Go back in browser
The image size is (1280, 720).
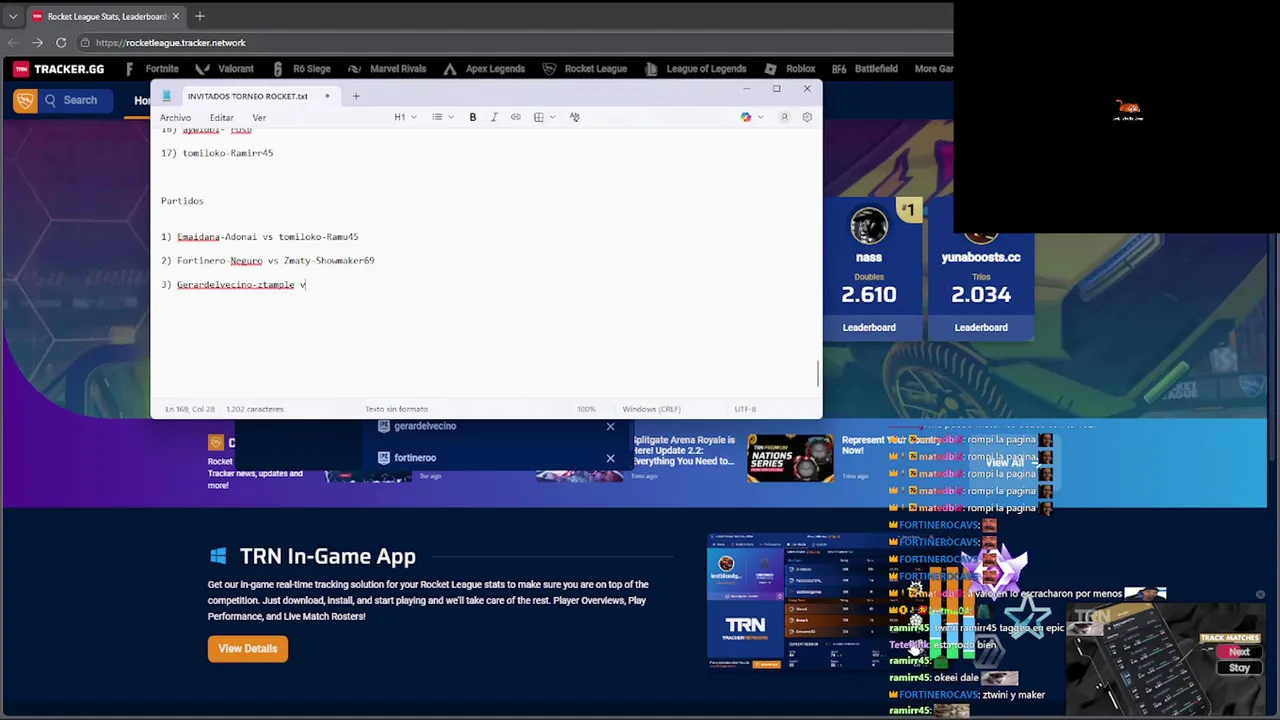coord(13,43)
